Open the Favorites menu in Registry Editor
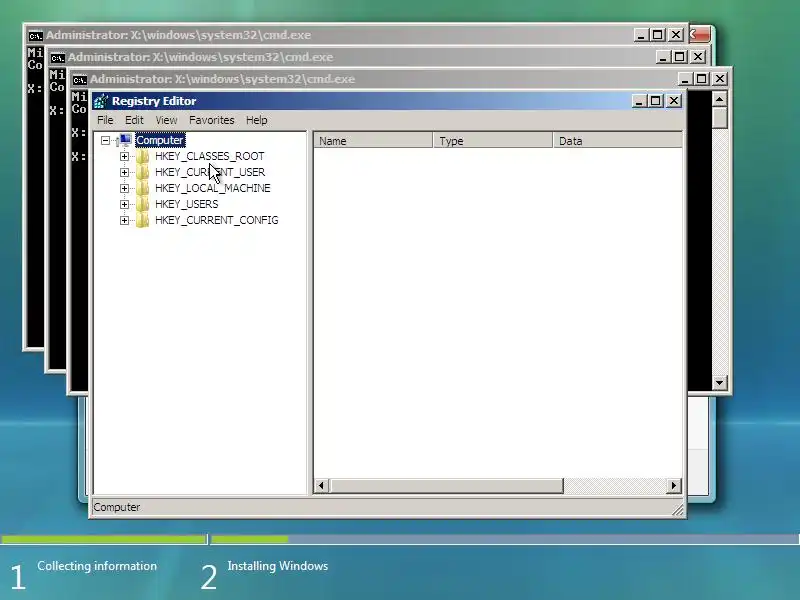This screenshot has width=800, height=600. [x=212, y=120]
